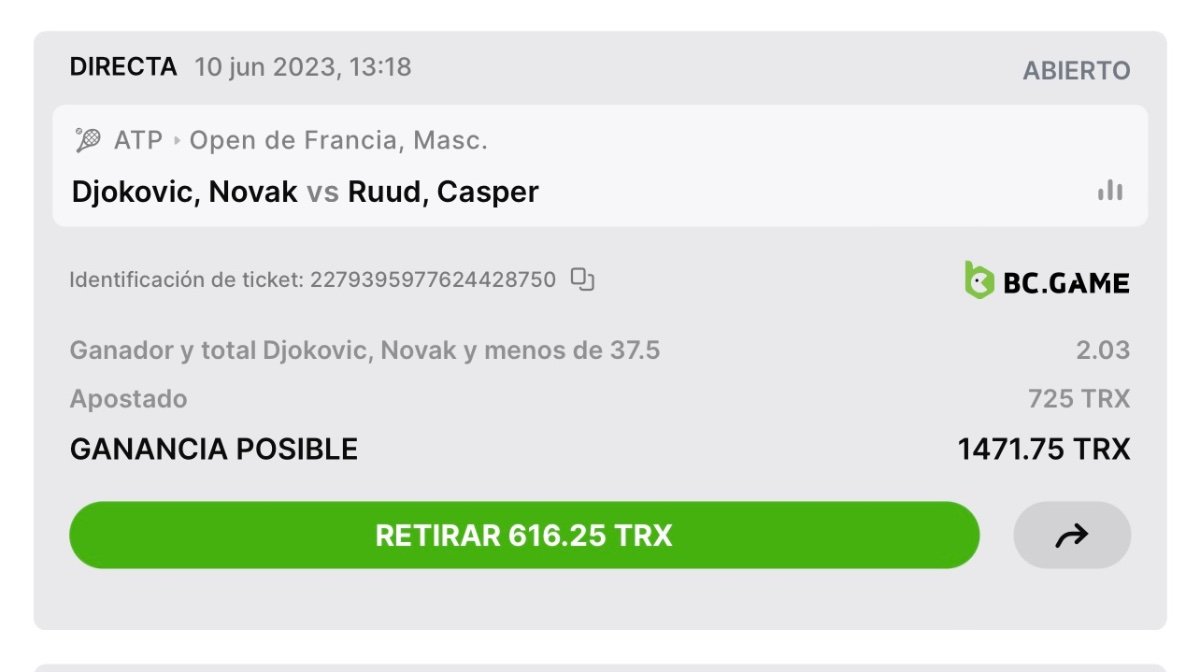Click the Ganador y total market description
This screenshot has height=672, width=1200.
365,351
